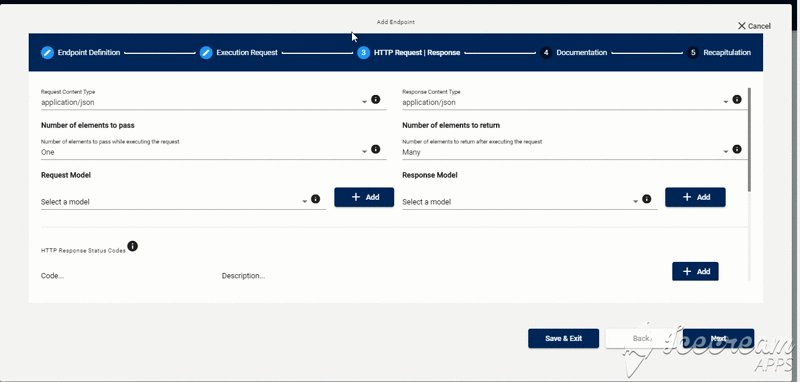The image size is (800, 382).
Task: Click the Execution Request pencil step icon
Action: (206, 53)
